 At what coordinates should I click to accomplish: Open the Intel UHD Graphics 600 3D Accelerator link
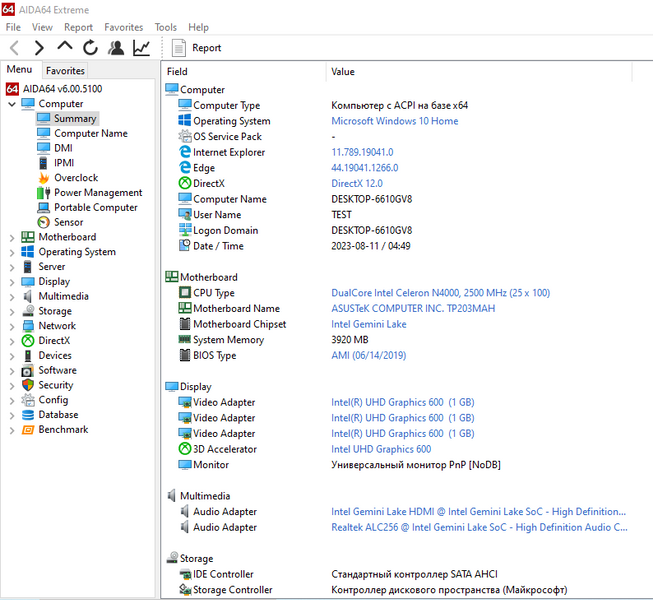[x=381, y=449]
